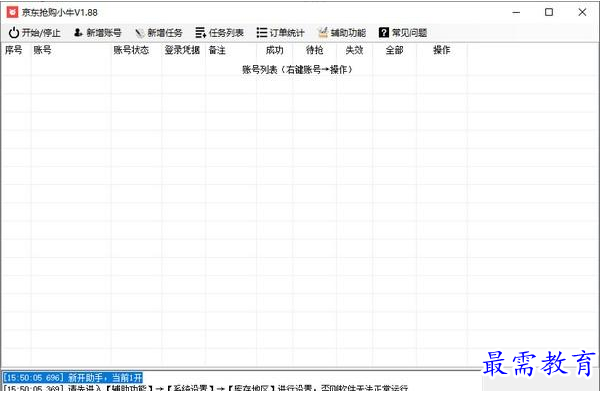Click the 备注 column header

click(217, 50)
